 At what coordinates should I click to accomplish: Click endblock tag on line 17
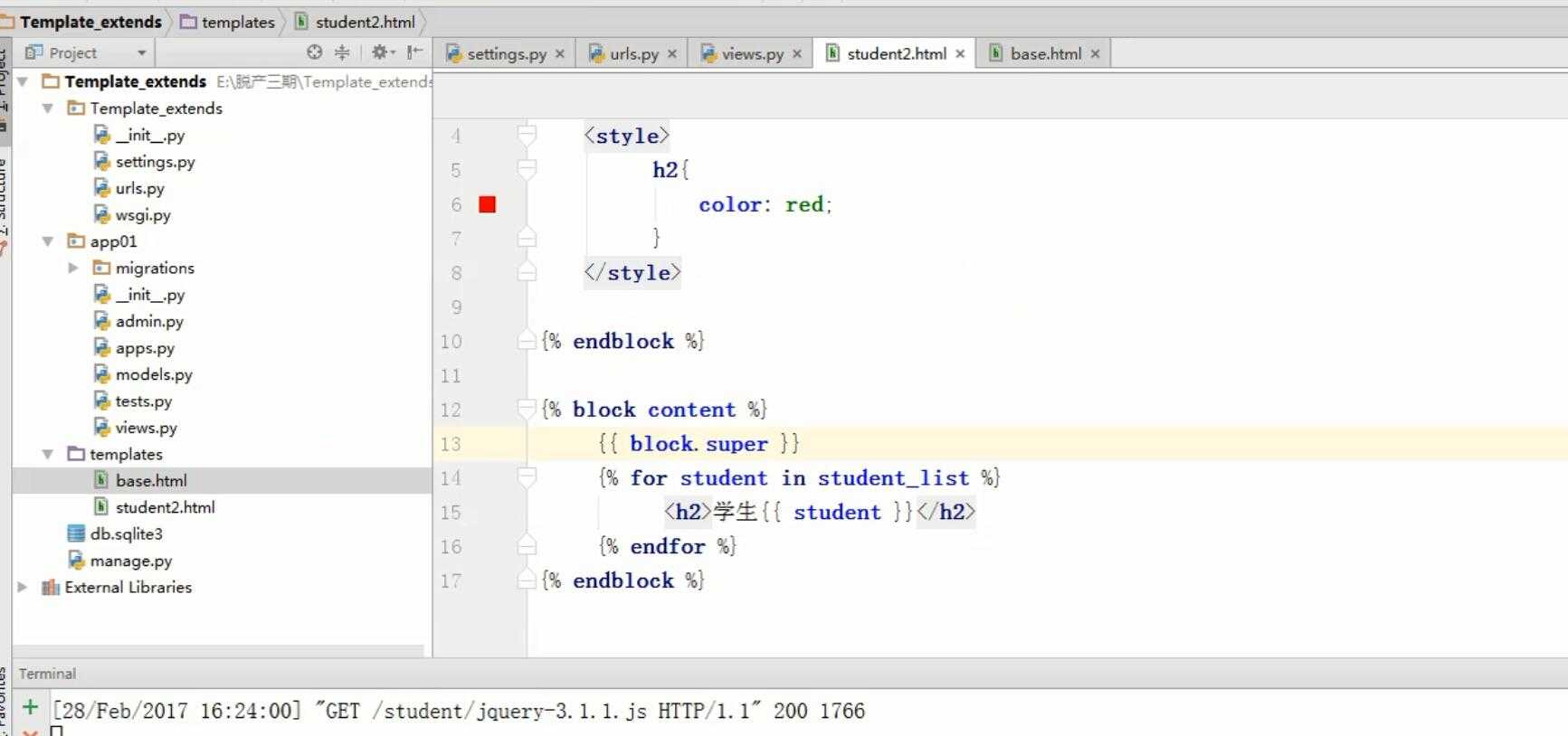point(622,580)
